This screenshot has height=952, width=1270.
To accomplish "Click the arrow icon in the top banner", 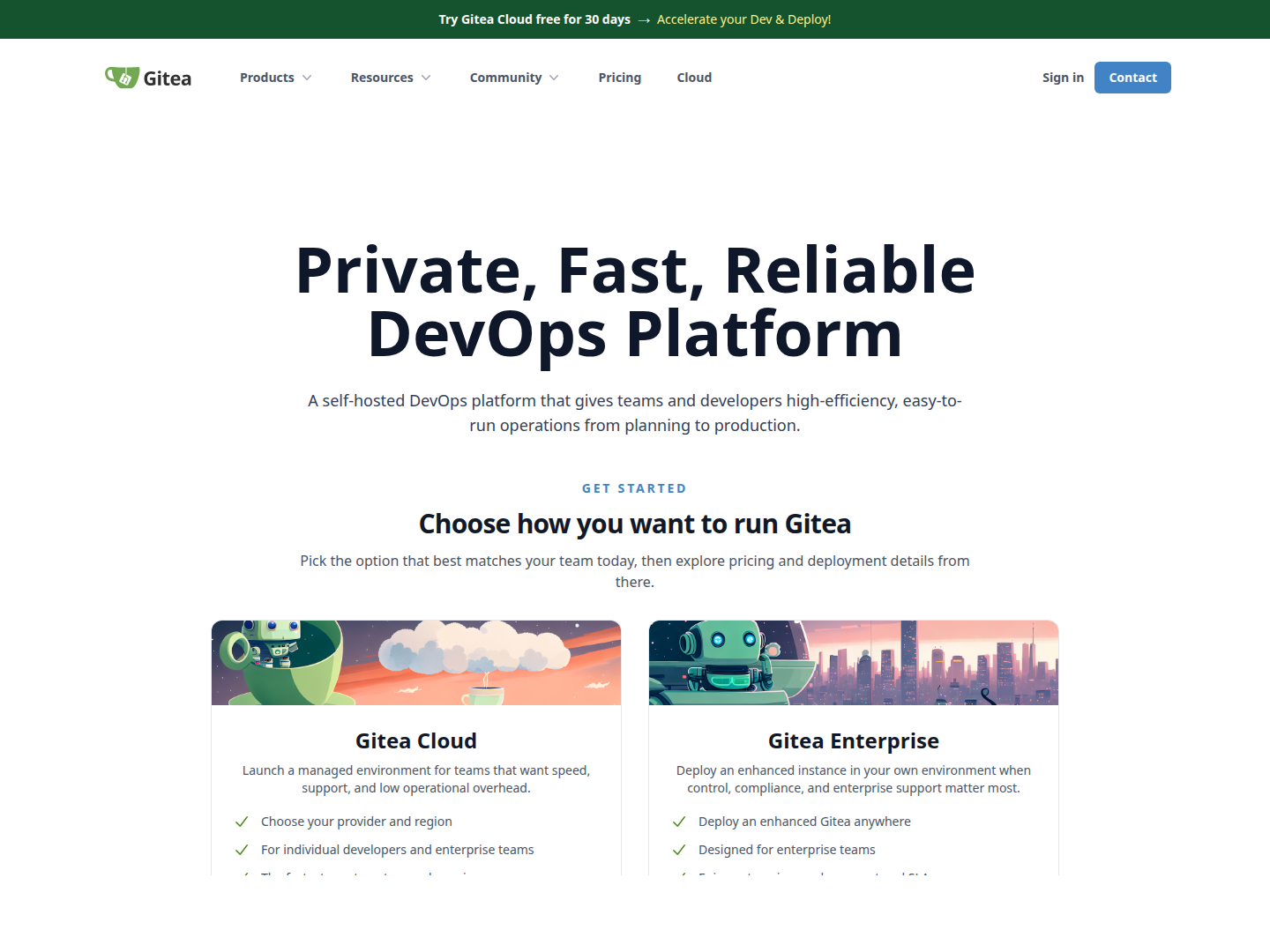I will 644,20.
